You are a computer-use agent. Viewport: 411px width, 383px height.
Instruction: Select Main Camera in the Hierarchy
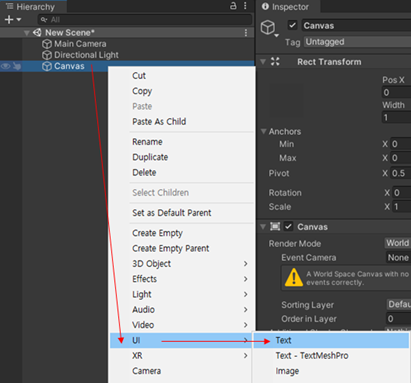point(80,44)
